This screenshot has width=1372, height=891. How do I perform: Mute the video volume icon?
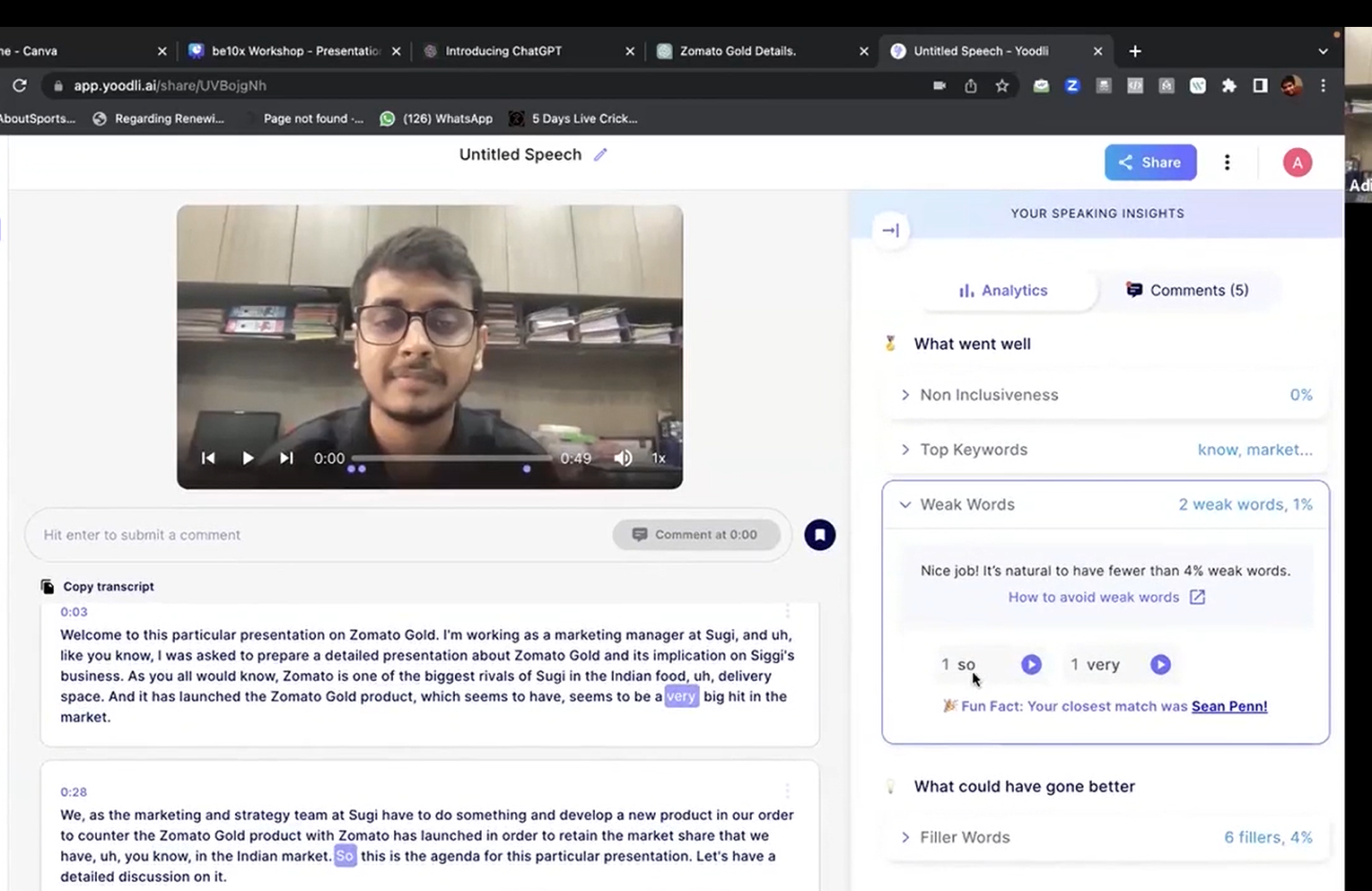click(623, 458)
